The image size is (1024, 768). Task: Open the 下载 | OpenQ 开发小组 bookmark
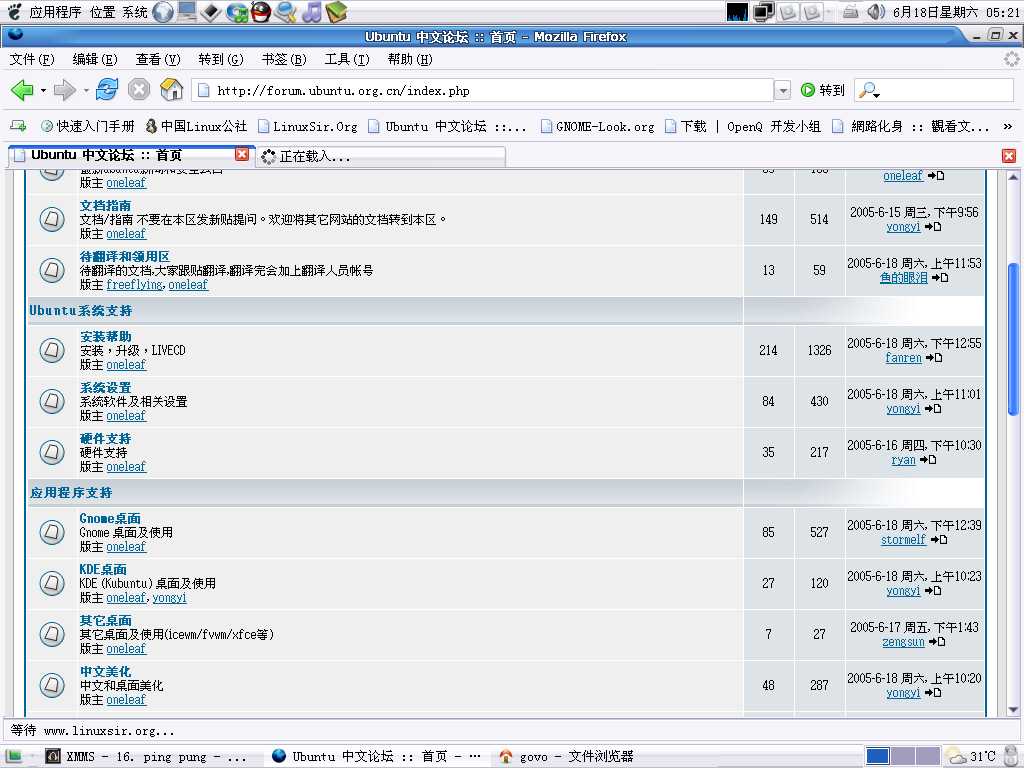(x=743, y=126)
